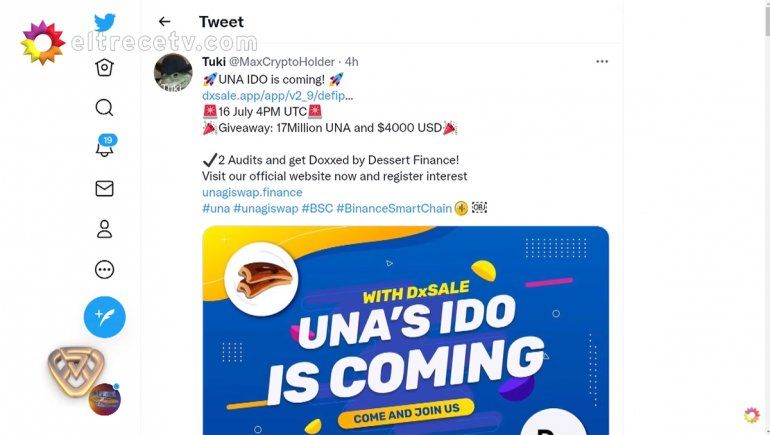The image size is (770, 435).
Task: Open Messages envelope icon
Action: point(104,189)
